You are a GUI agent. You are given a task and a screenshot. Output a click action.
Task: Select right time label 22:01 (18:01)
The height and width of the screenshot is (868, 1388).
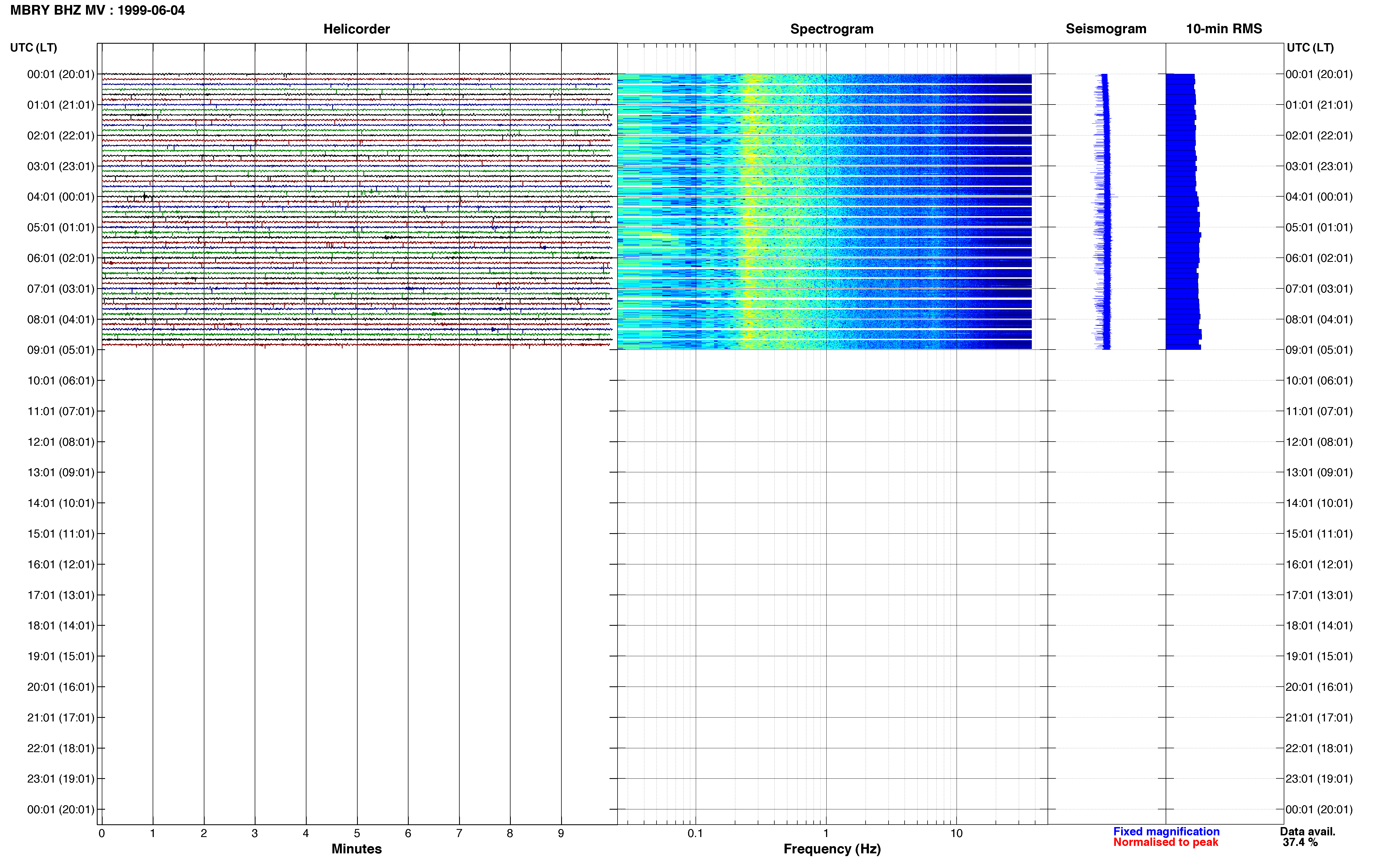1319,749
